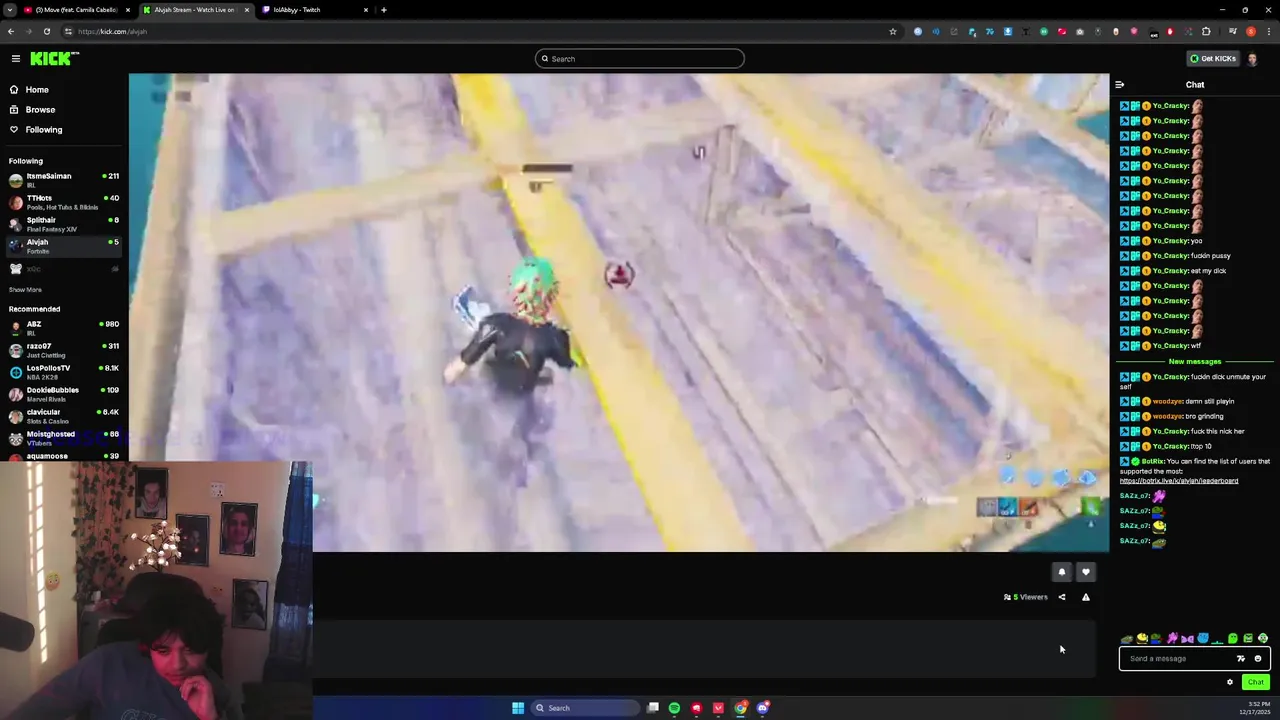The image size is (1280, 720).
Task: Open Splithair followed channel
Action: [x=64, y=224]
